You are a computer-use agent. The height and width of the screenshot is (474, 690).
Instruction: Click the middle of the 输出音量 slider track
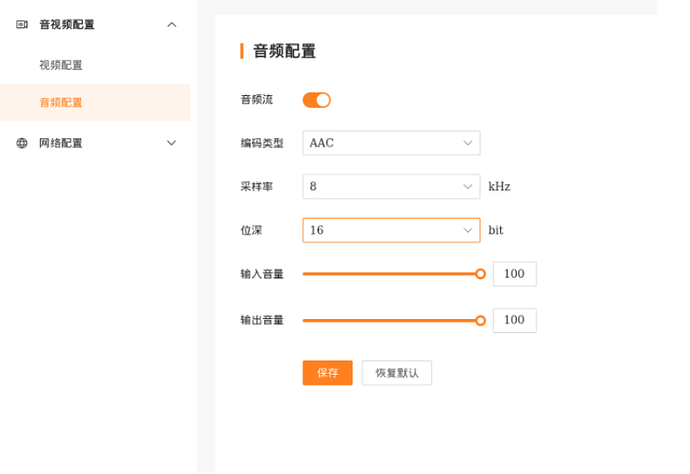tap(391, 320)
